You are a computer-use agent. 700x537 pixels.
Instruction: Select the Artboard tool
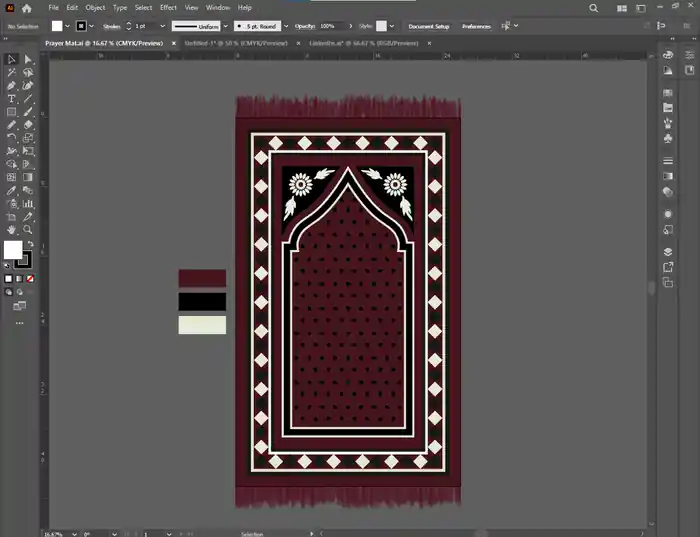click(x=12, y=217)
